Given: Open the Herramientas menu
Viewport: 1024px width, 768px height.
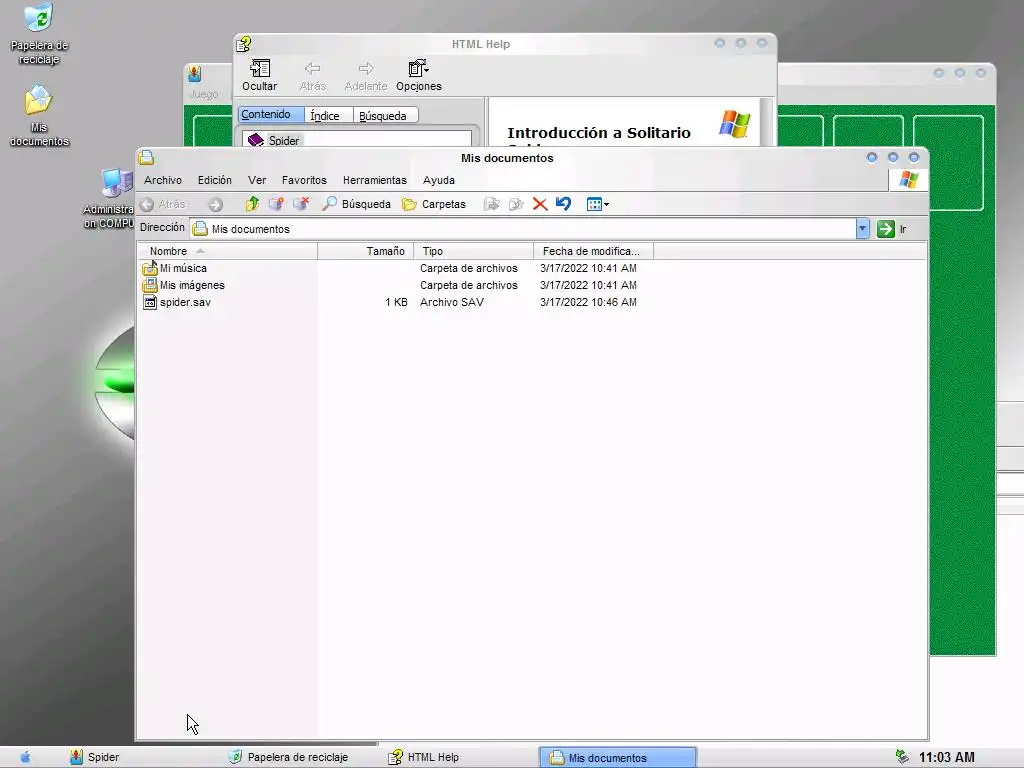Looking at the screenshot, I should (x=375, y=180).
